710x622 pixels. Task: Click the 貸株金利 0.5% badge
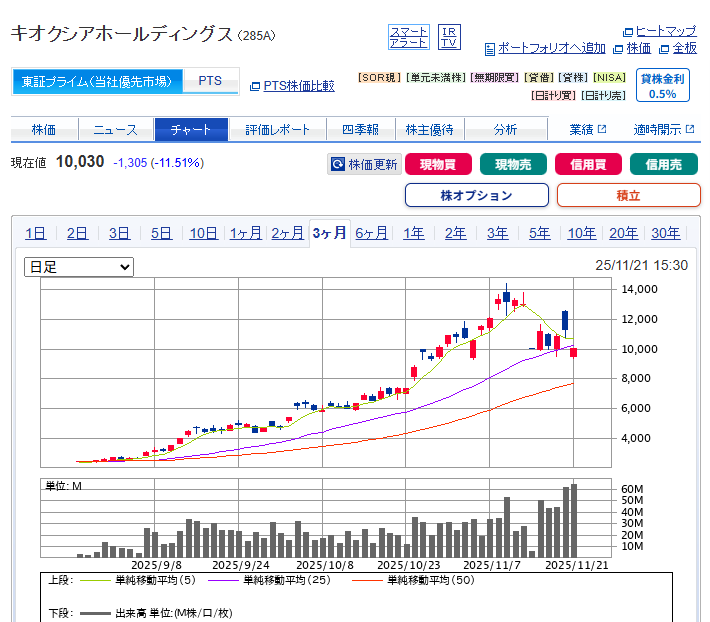tap(662, 86)
